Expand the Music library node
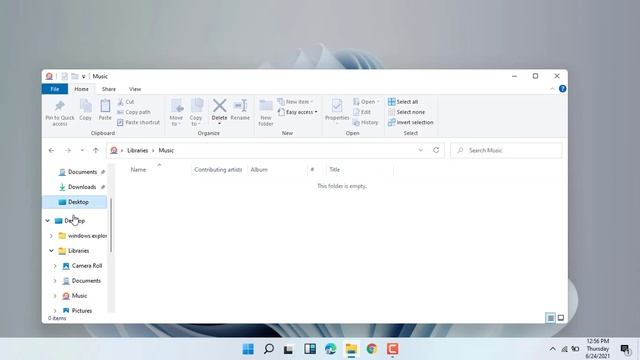 tap(55, 296)
